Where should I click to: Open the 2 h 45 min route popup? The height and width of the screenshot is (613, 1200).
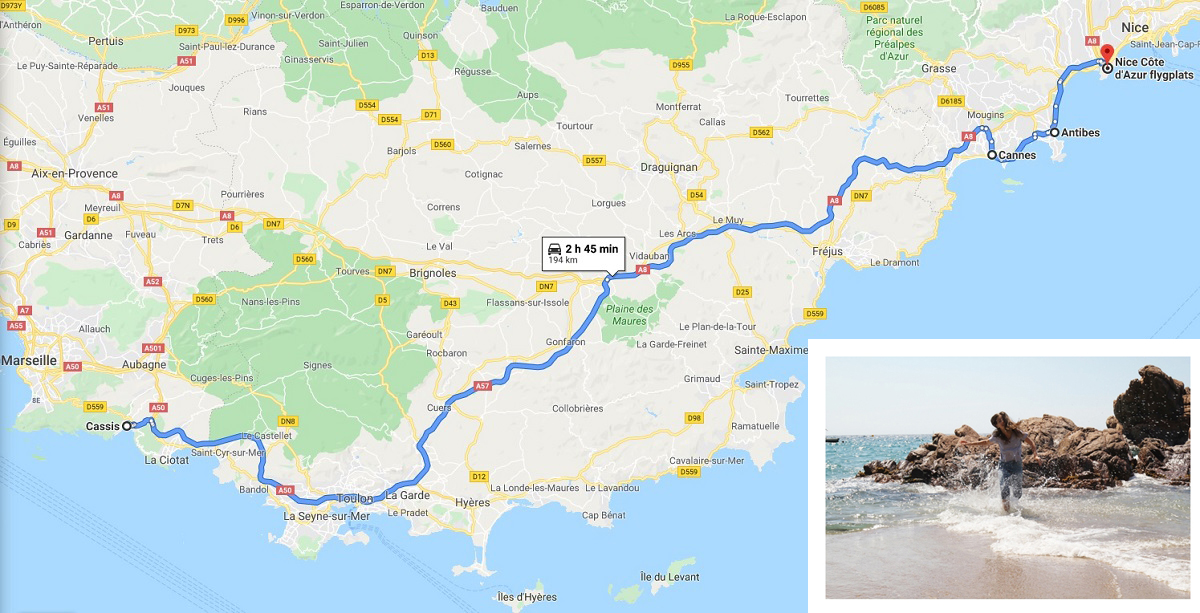tap(582, 253)
